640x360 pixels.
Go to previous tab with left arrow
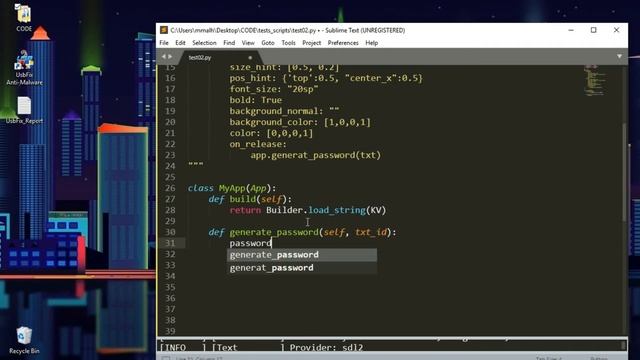pos(164,57)
